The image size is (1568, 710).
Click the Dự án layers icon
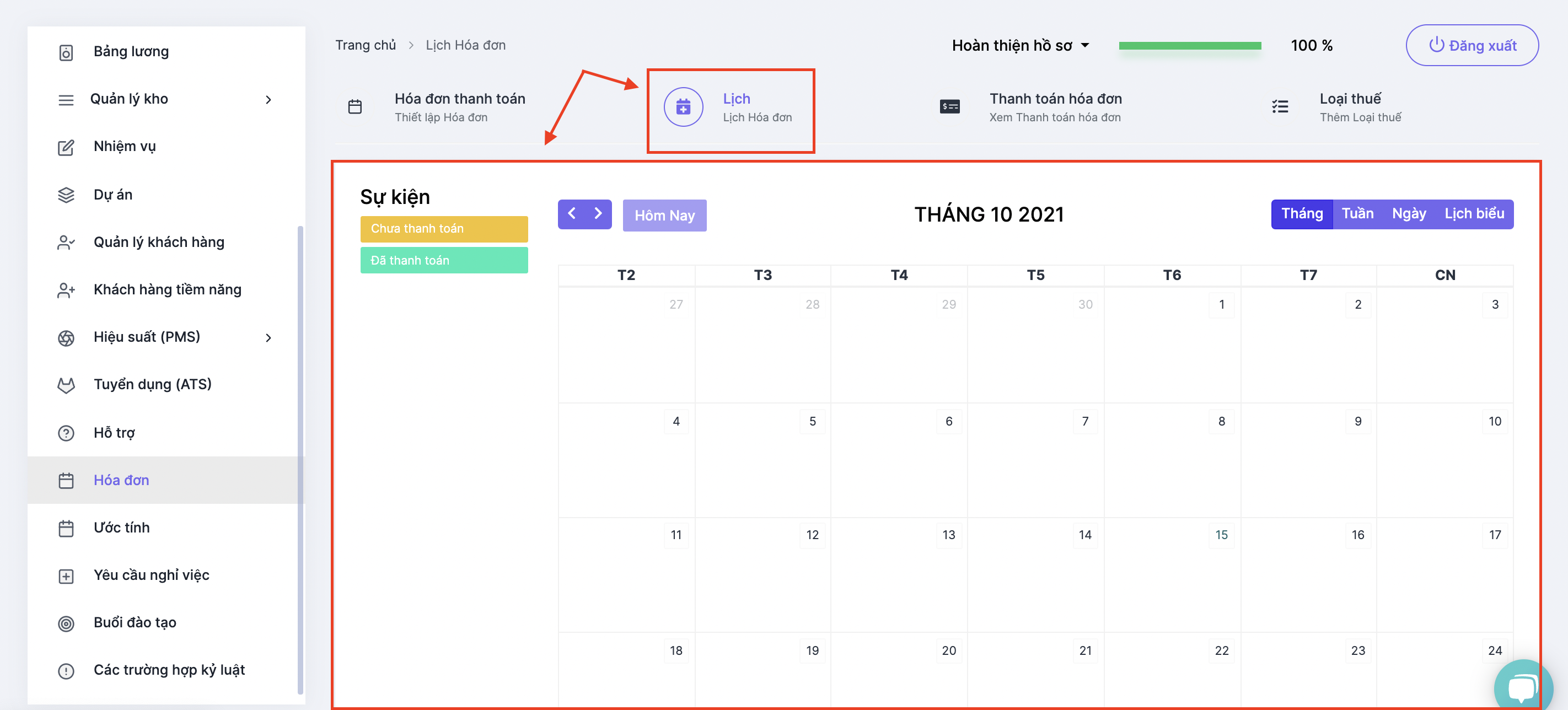[66, 195]
